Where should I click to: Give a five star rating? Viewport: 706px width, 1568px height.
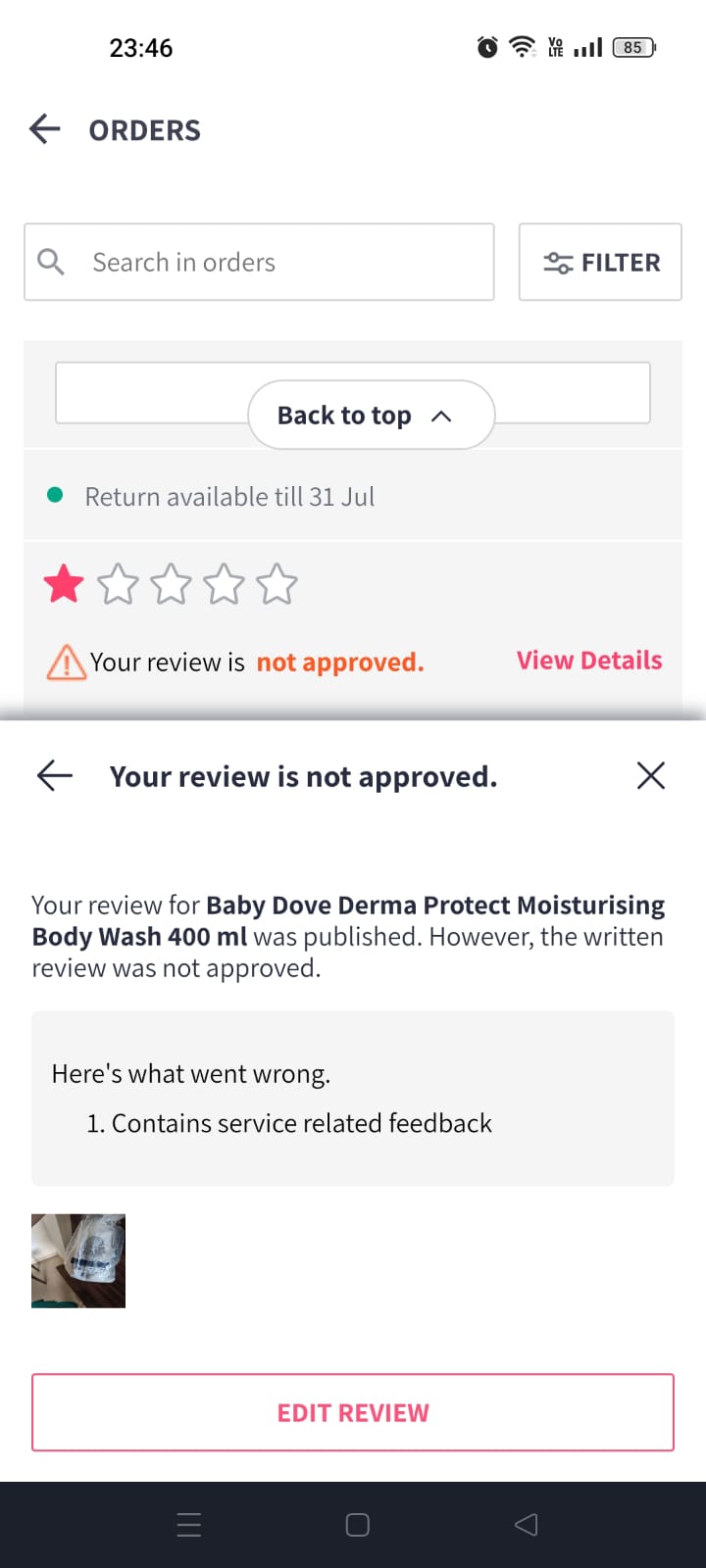tap(277, 584)
